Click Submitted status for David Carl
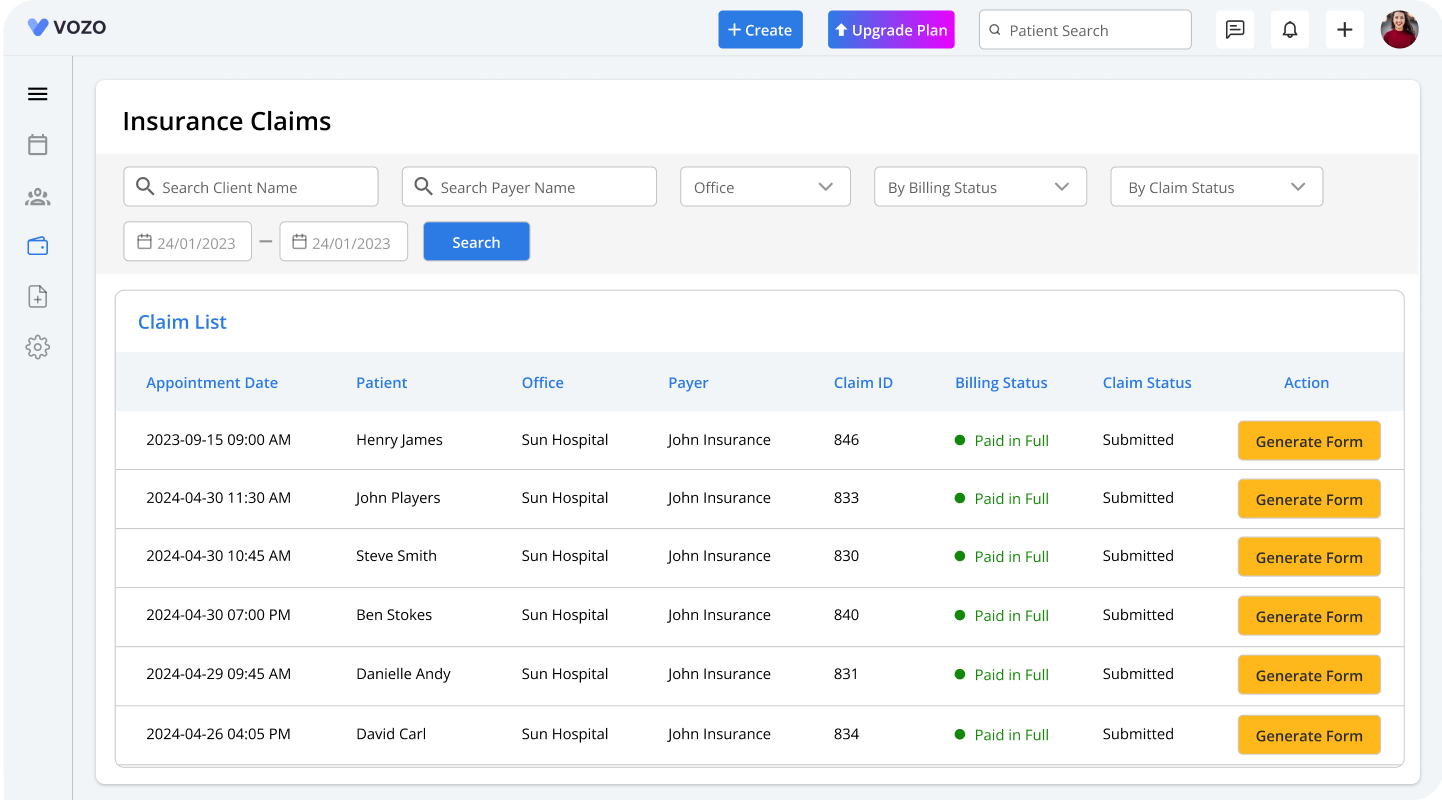The width and height of the screenshot is (1442, 800). click(x=1138, y=734)
